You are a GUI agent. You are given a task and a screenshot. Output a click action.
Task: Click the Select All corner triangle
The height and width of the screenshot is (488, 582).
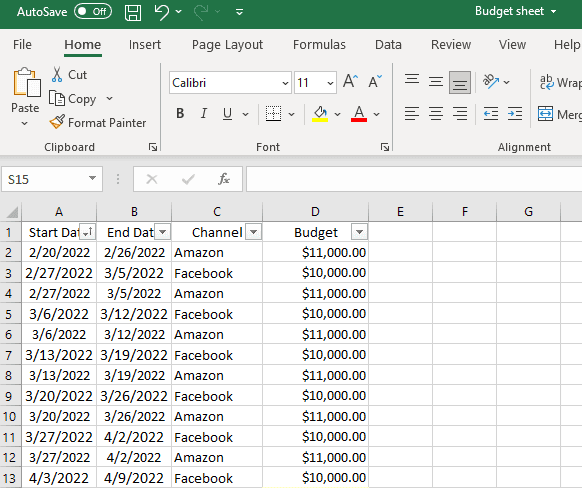tap(12, 213)
